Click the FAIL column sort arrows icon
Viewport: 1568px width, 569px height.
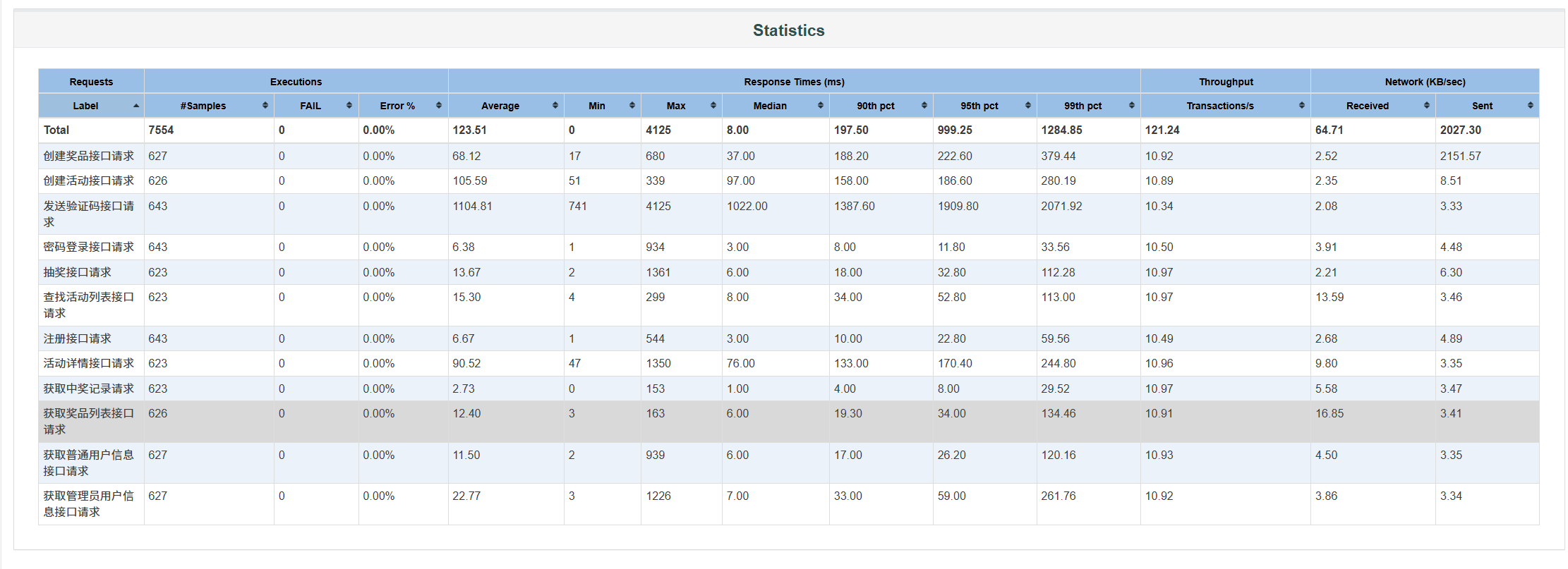(x=349, y=106)
